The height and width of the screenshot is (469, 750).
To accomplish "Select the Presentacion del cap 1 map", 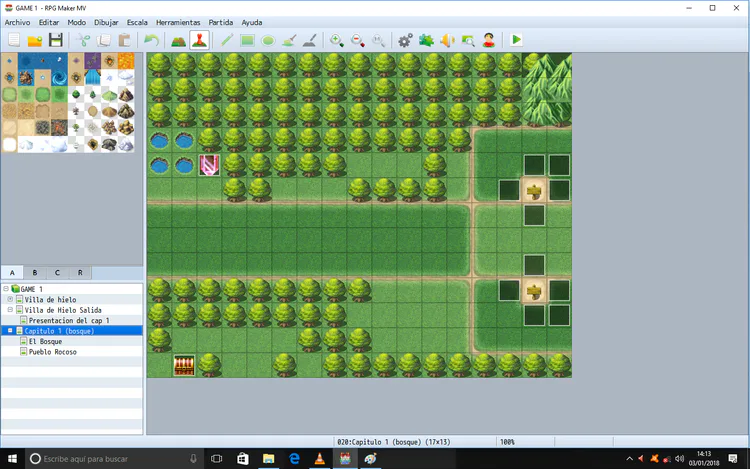I will tap(69, 320).
